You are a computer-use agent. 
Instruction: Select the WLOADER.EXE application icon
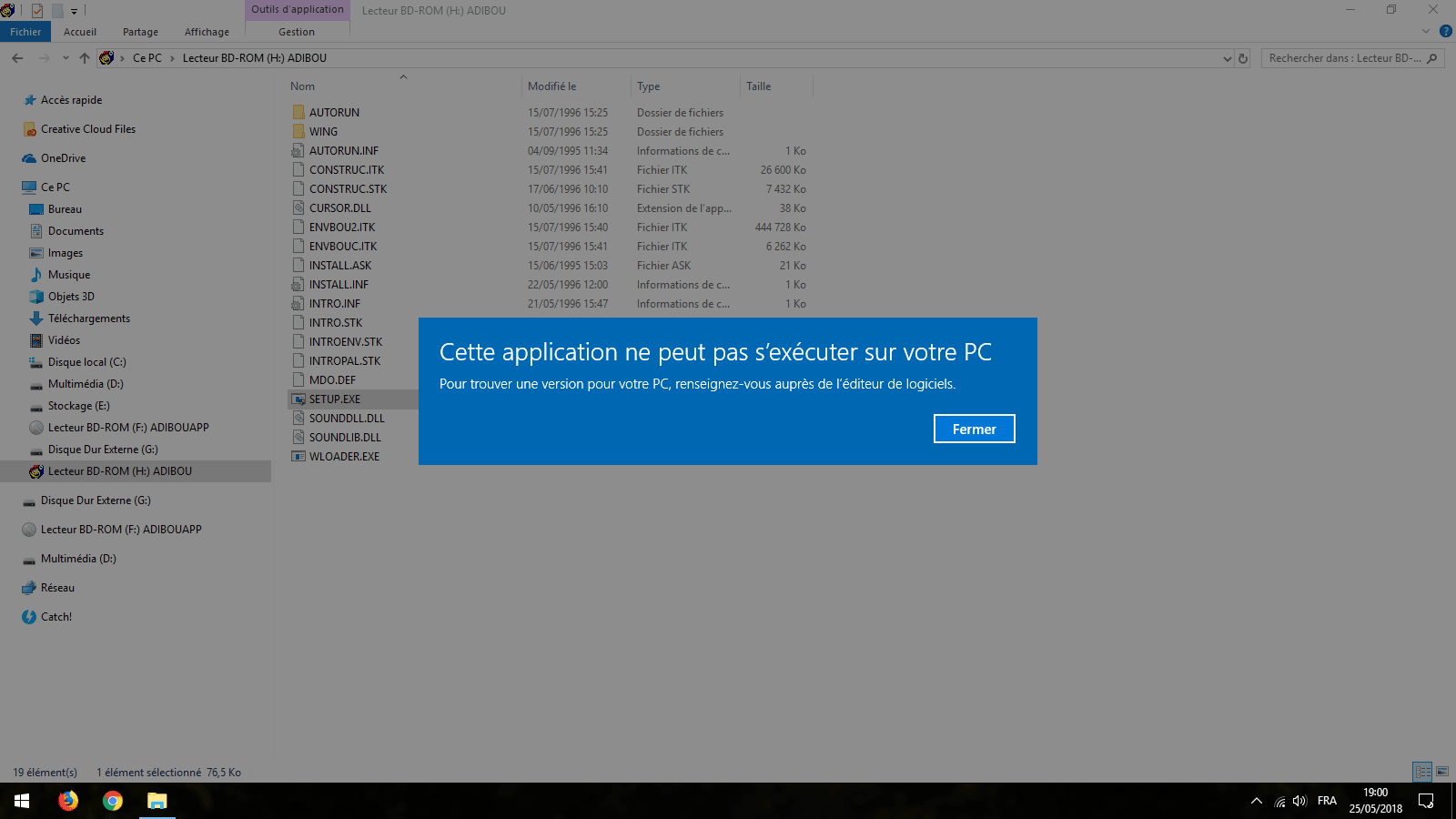pyautogui.click(x=298, y=457)
